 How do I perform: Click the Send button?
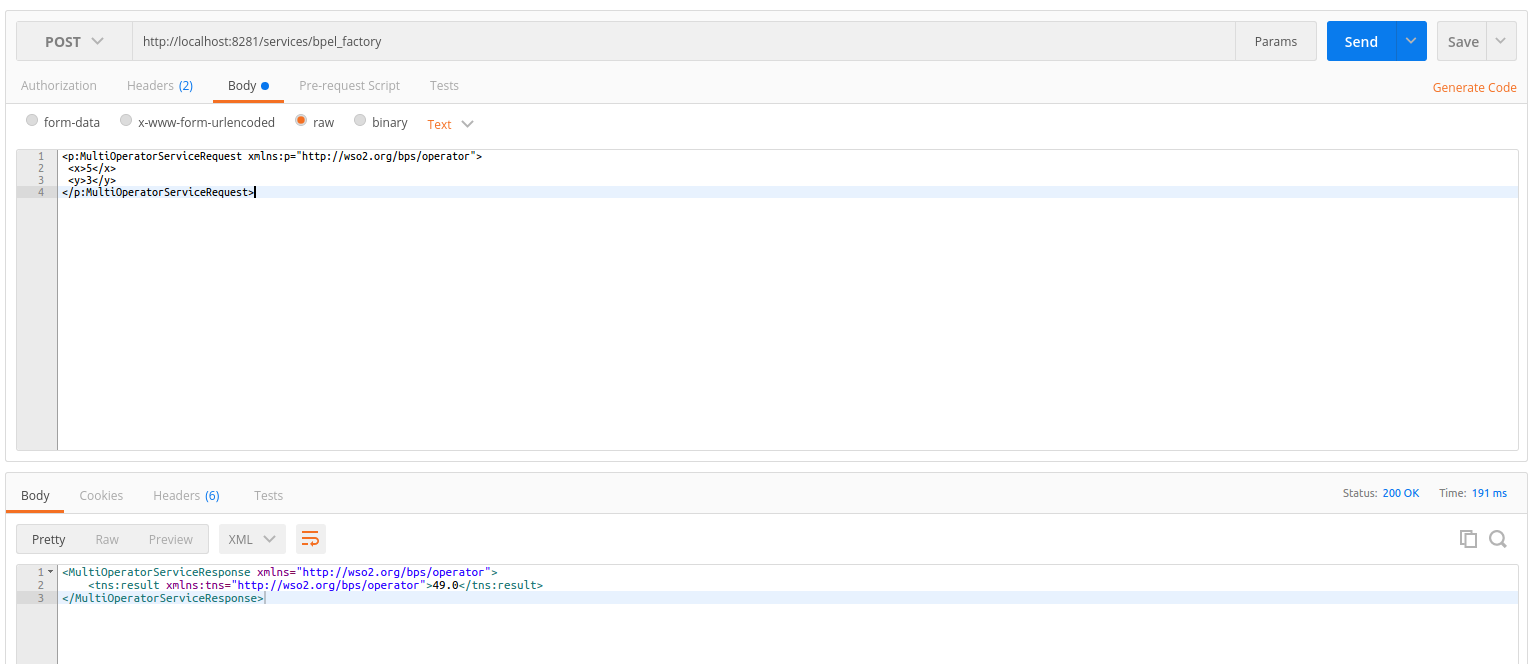point(1360,41)
